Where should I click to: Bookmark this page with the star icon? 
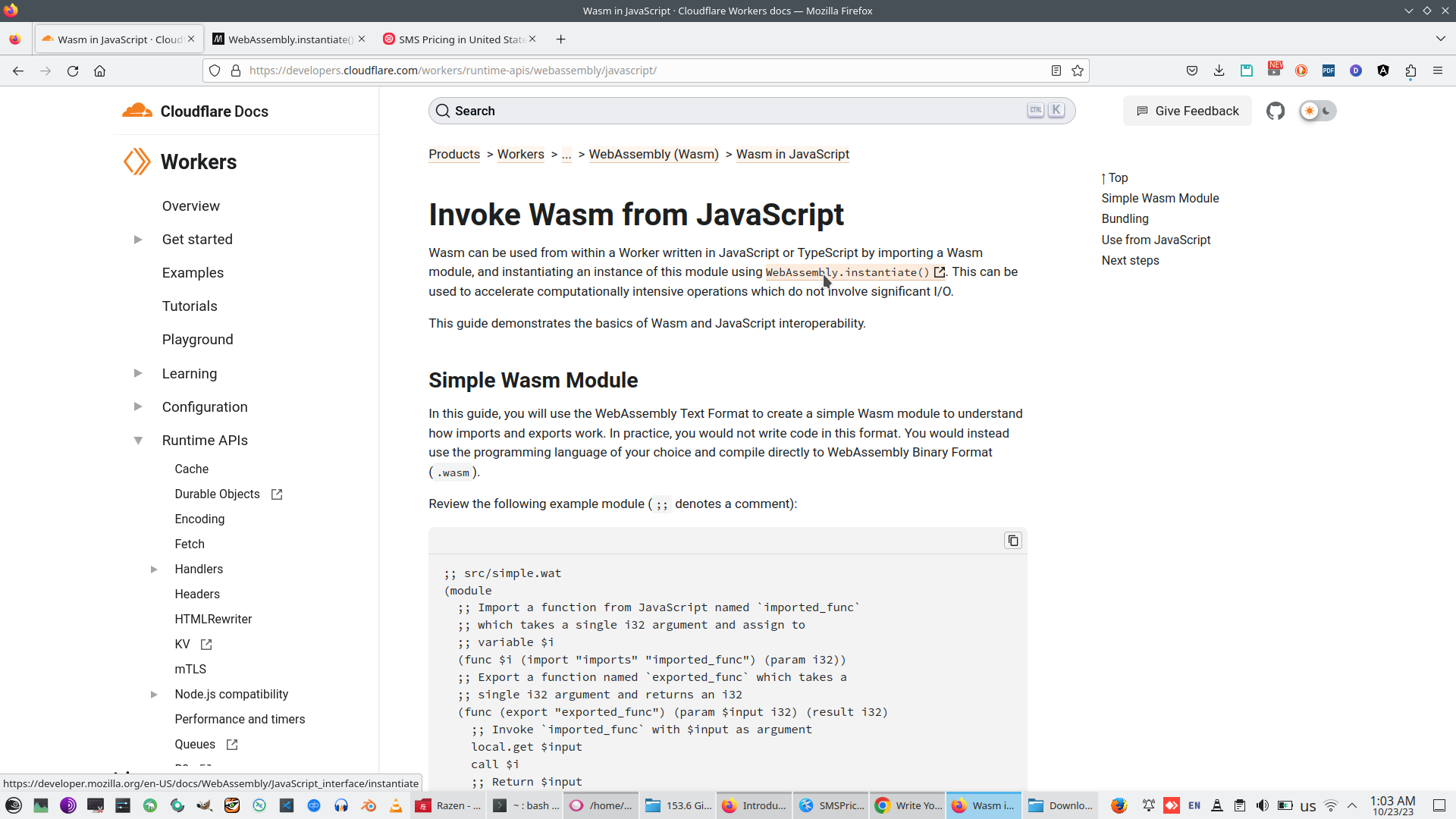pyautogui.click(x=1078, y=71)
